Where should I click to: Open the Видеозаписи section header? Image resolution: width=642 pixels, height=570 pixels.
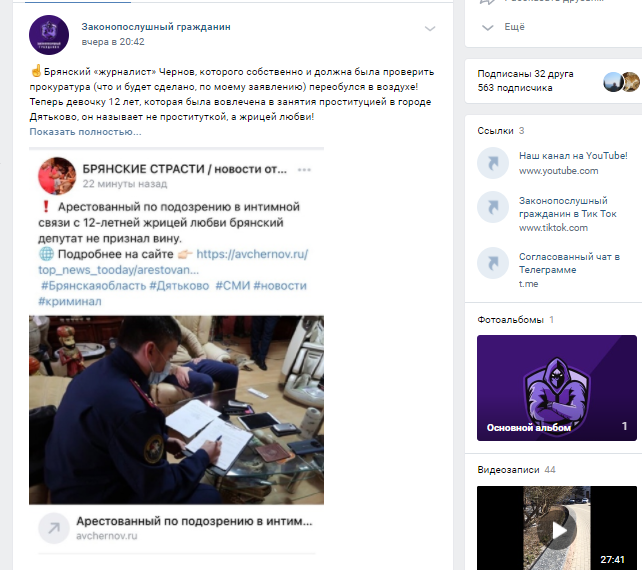coord(508,470)
